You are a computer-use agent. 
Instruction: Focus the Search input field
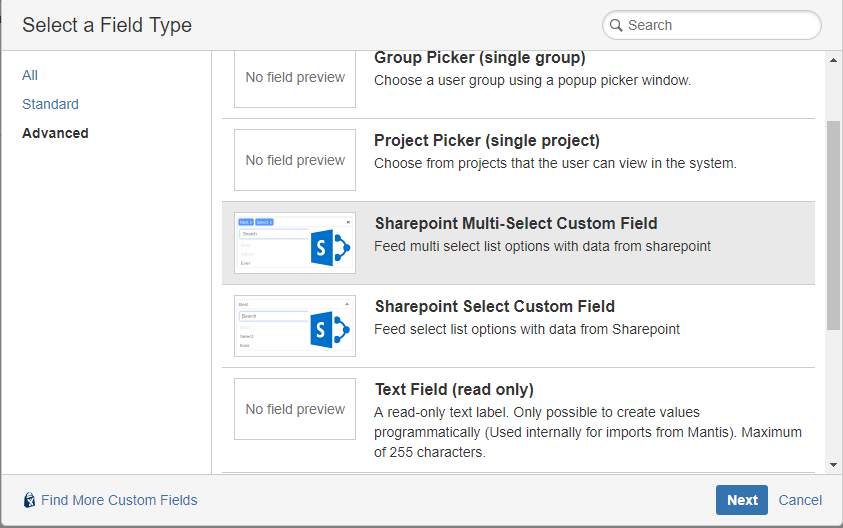point(720,25)
